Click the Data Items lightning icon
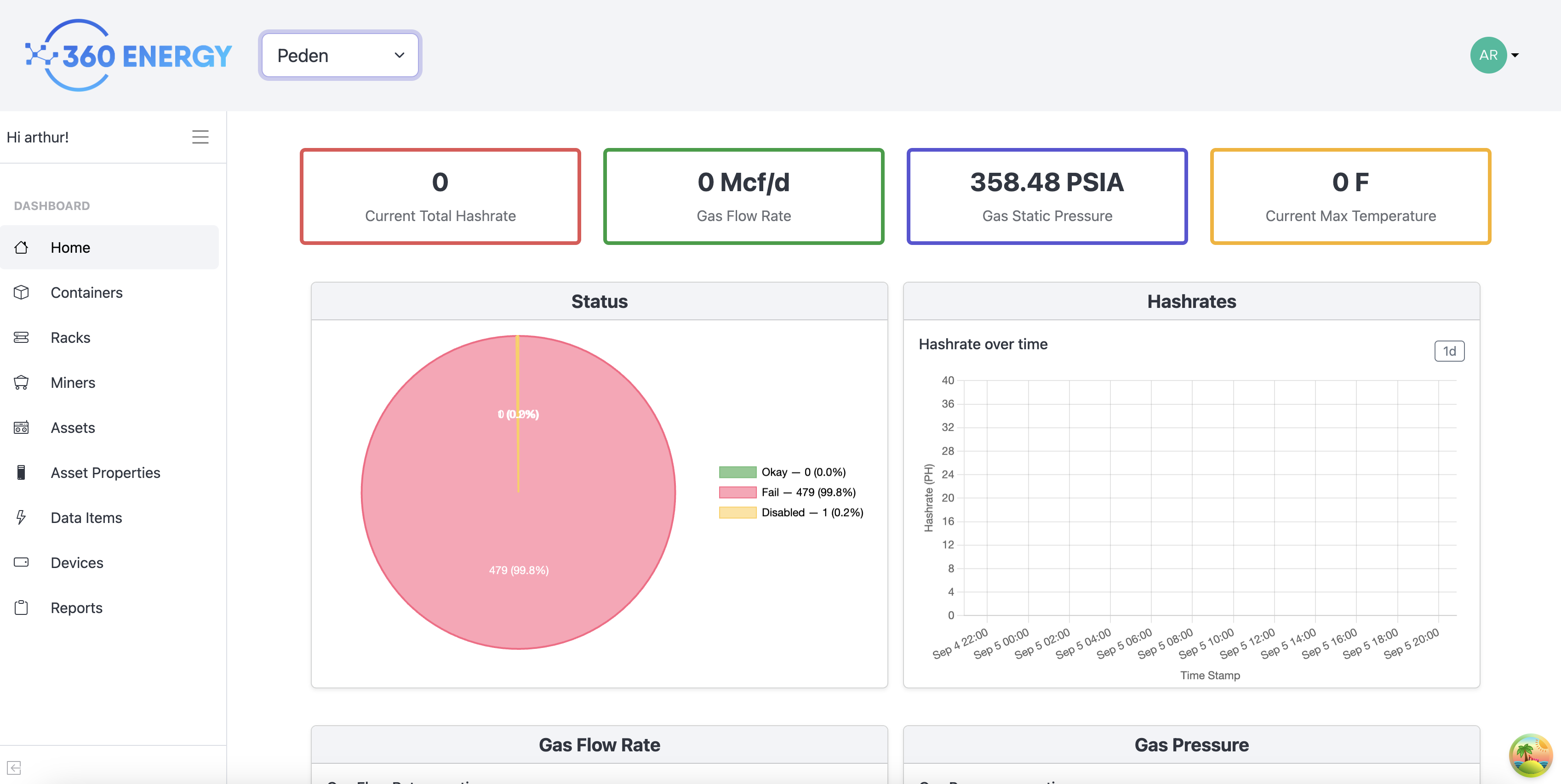 [x=21, y=517]
